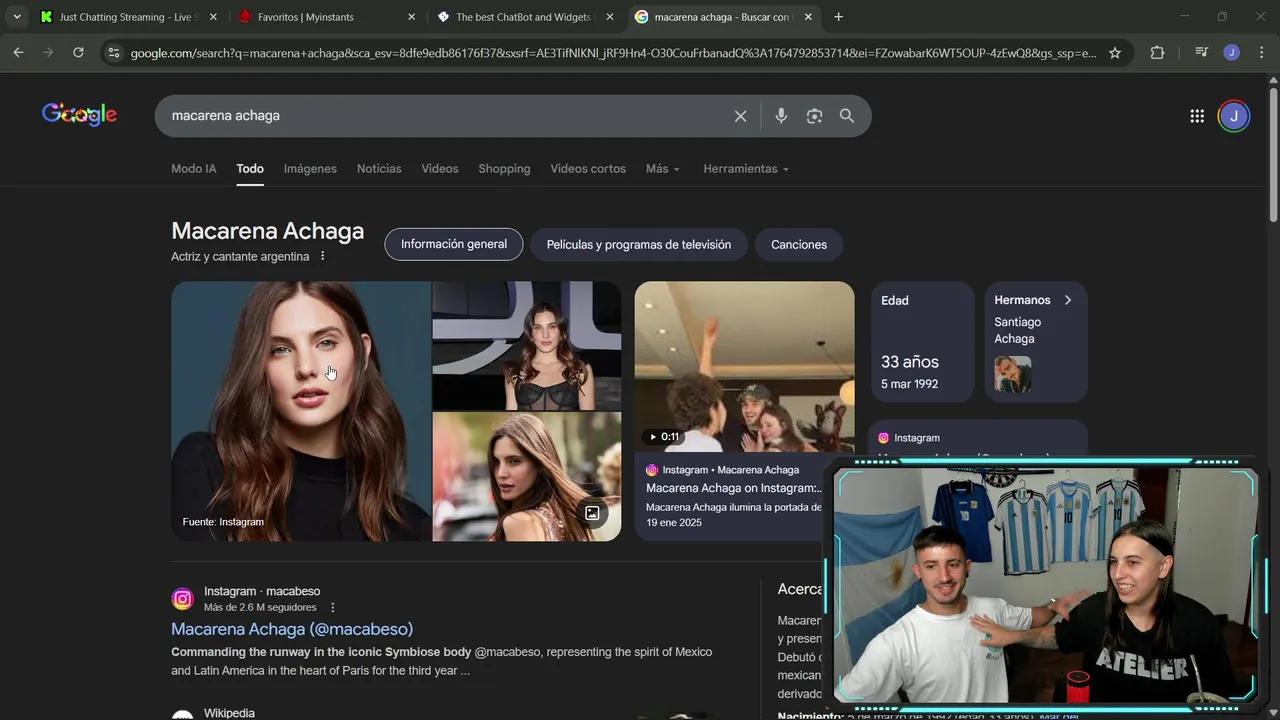Close the macarena achaga search tab
1280x720 pixels.
pos(808,17)
